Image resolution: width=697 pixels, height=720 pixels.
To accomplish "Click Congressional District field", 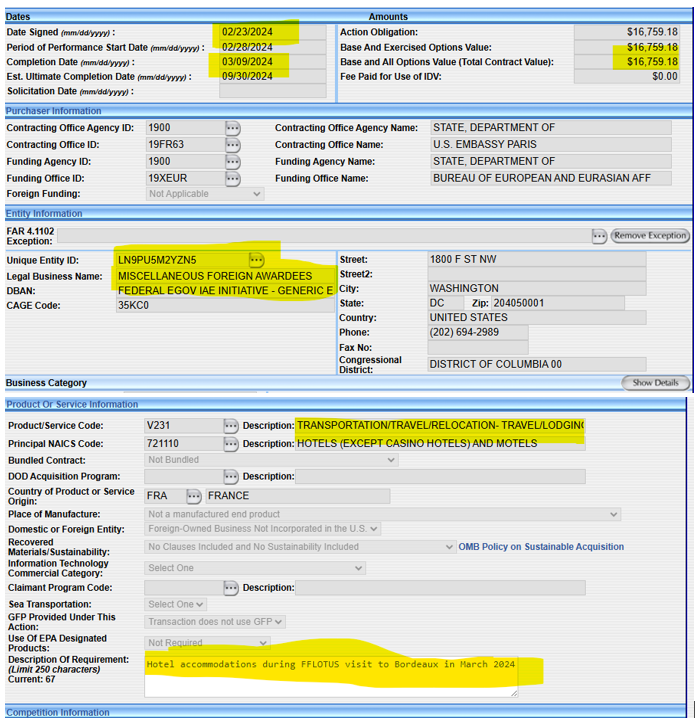I will click(x=537, y=365).
